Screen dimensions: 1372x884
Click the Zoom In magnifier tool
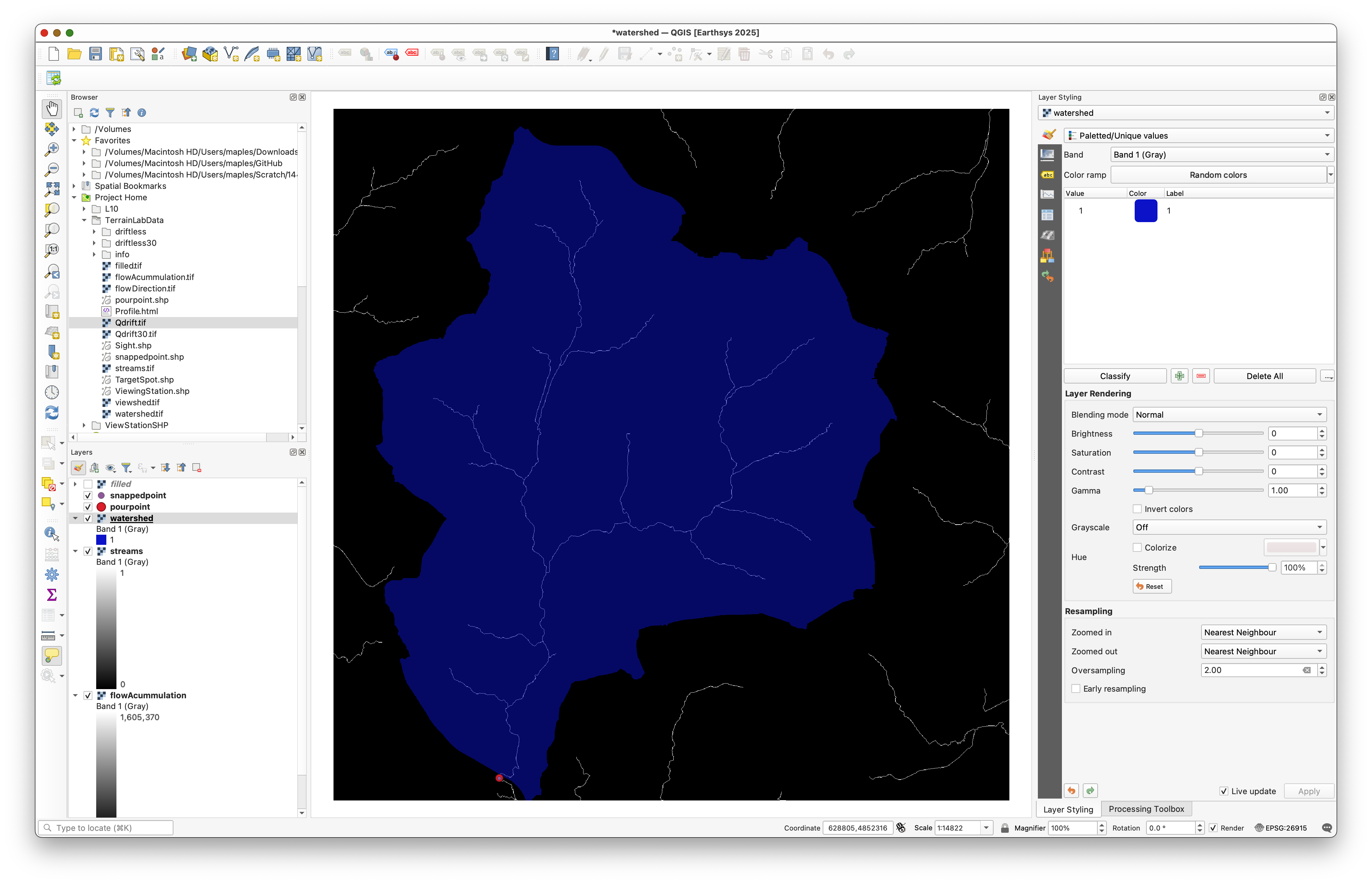click(x=52, y=149)
